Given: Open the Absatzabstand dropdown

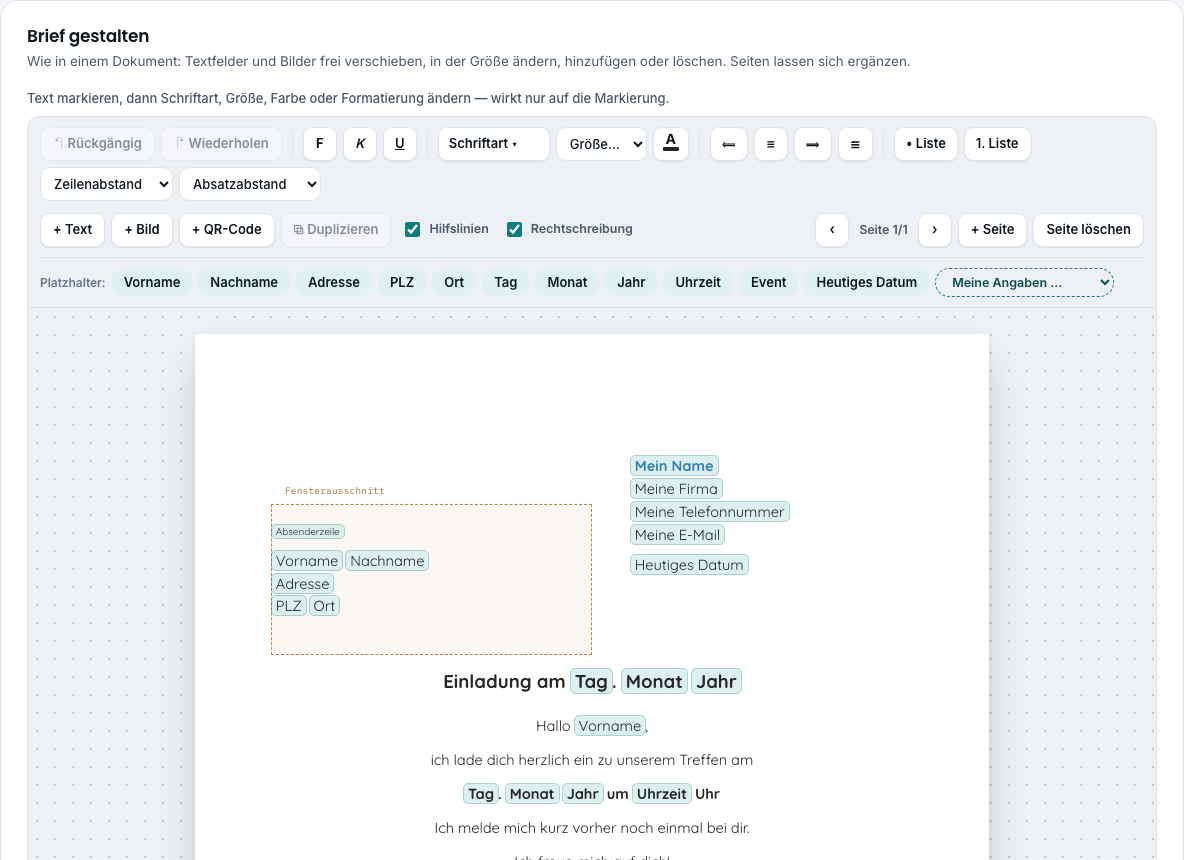Looking at the screenshot, I should pos(250,184).
